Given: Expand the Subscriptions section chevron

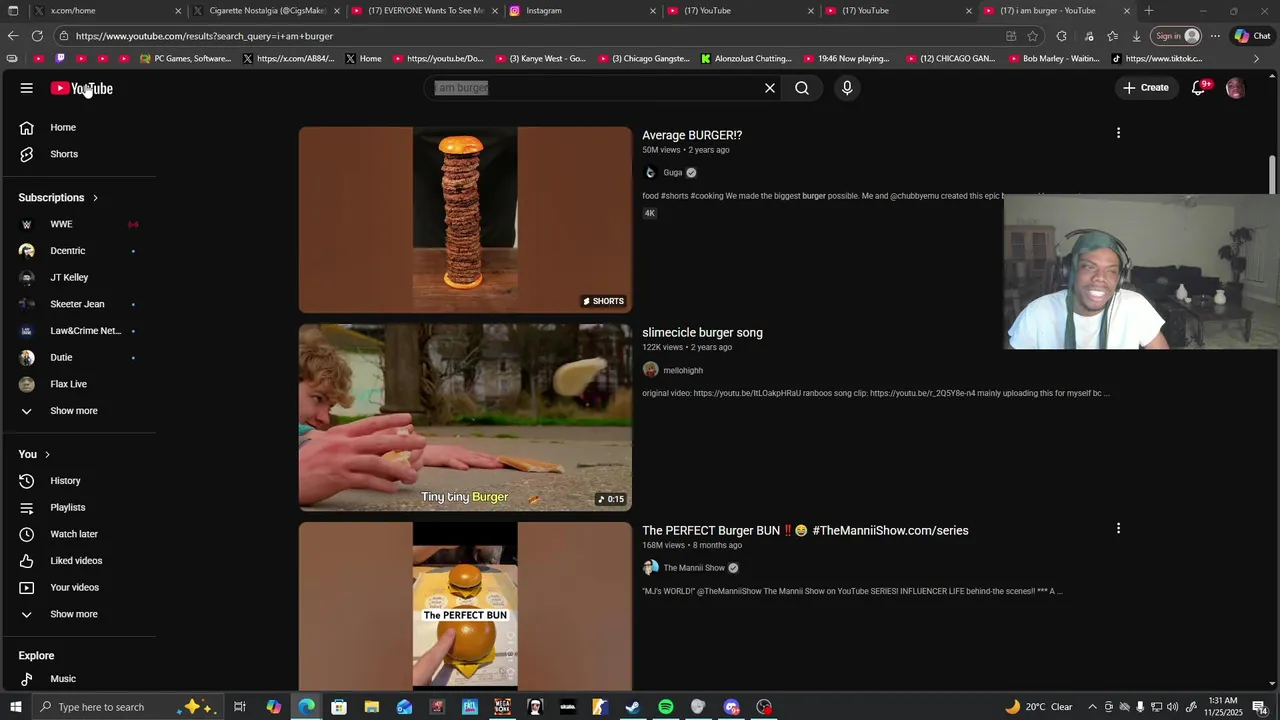Looking at the screenshot, I should (x=95, y=198).
